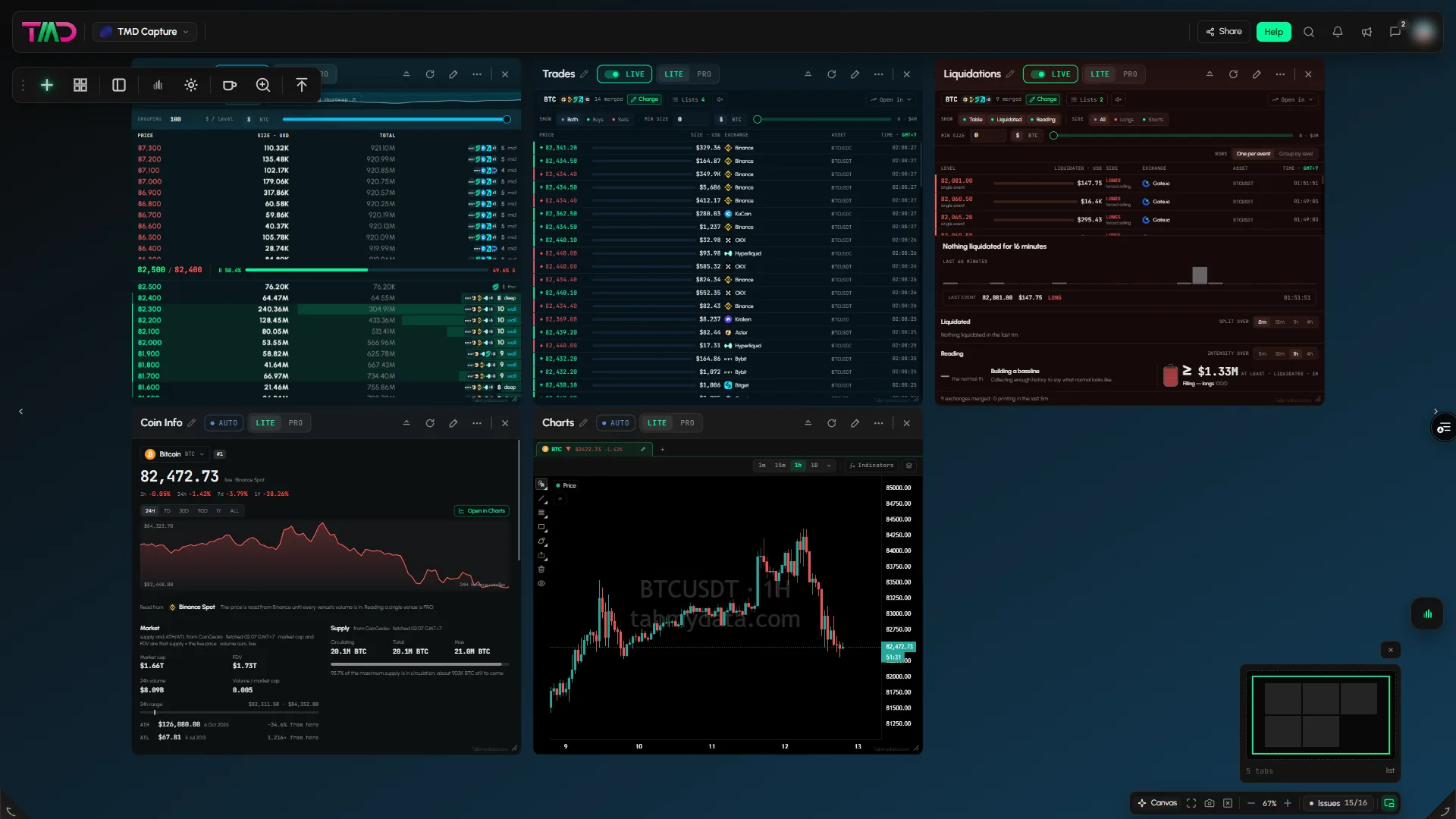Open the chart timeframe dropdown after 1D
Viewport: 1456px width, 819px height.
[829, 466]
